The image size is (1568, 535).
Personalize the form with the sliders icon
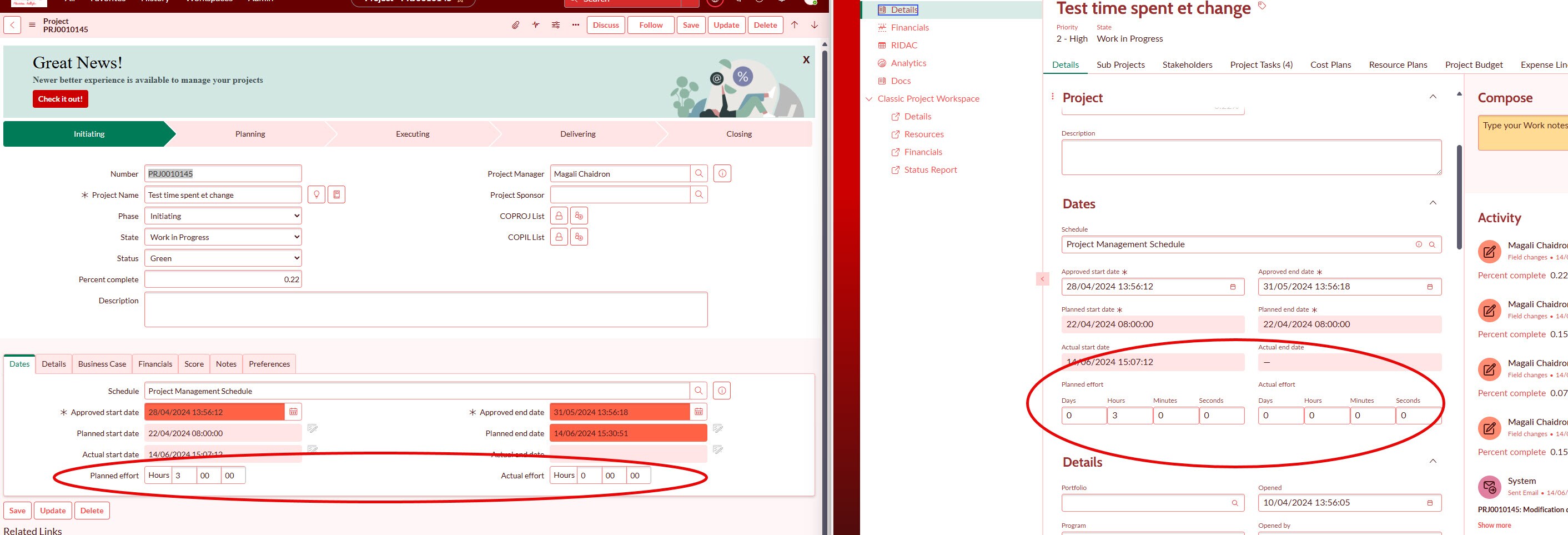(x=556, y=25)
